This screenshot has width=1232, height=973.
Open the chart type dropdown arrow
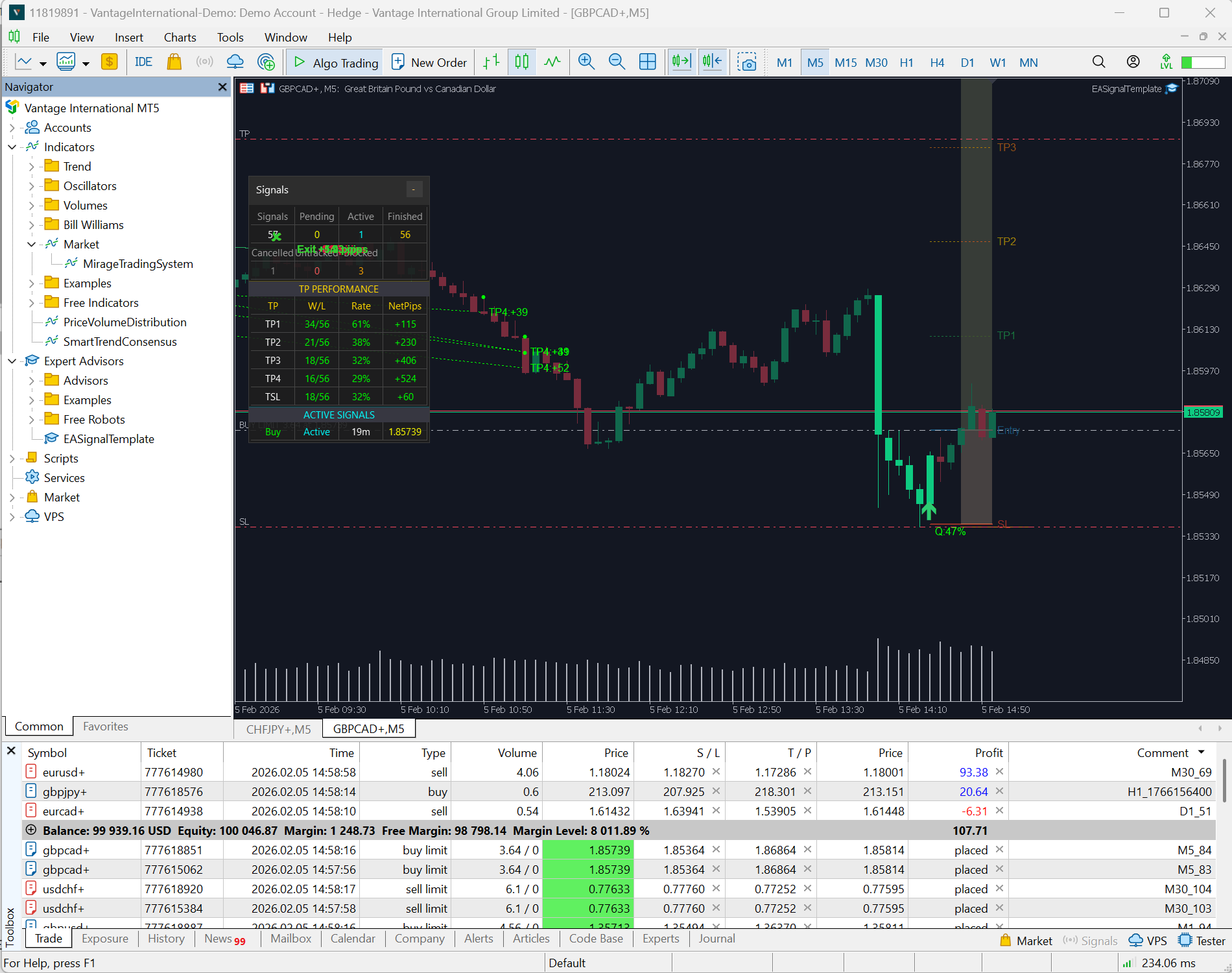point(43,64)
